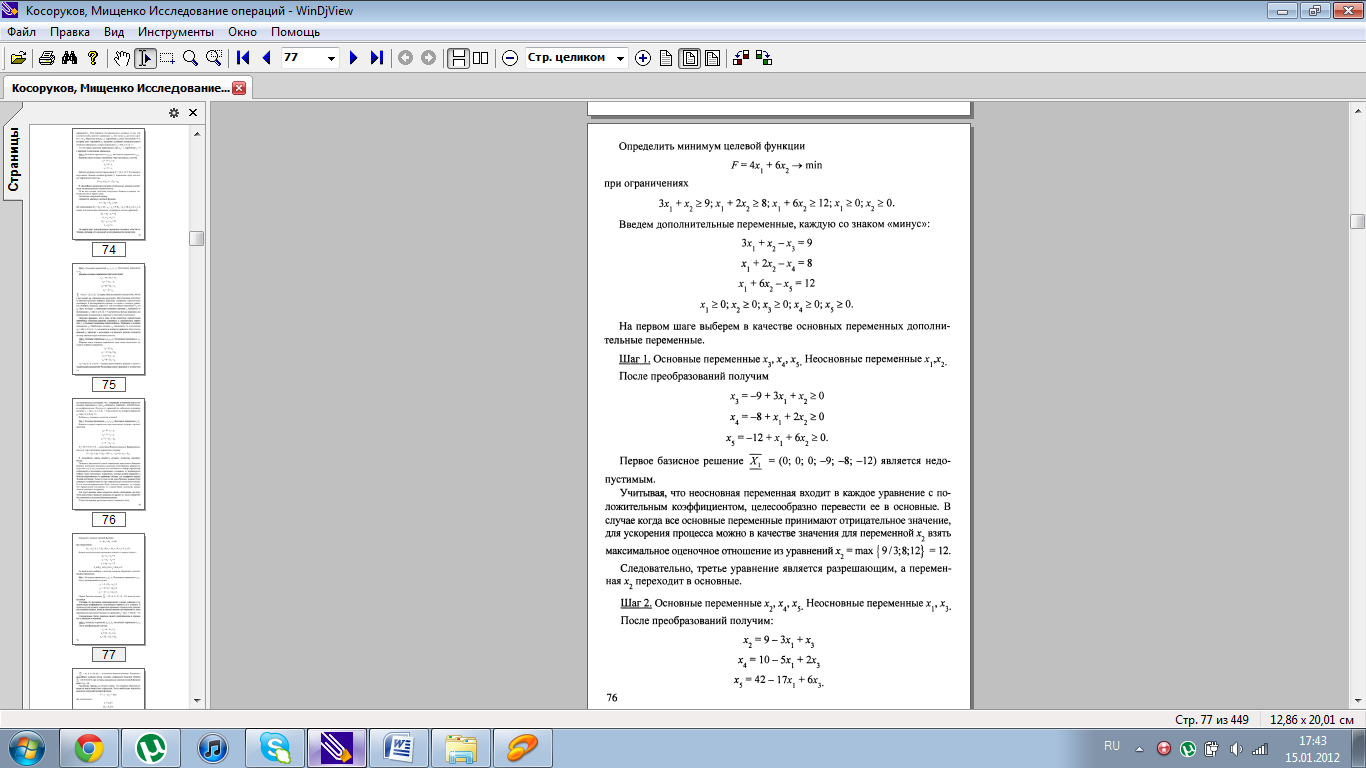Open the Окно menu
Viewport: 1366px width, 768px height.
tap(243, 32)
